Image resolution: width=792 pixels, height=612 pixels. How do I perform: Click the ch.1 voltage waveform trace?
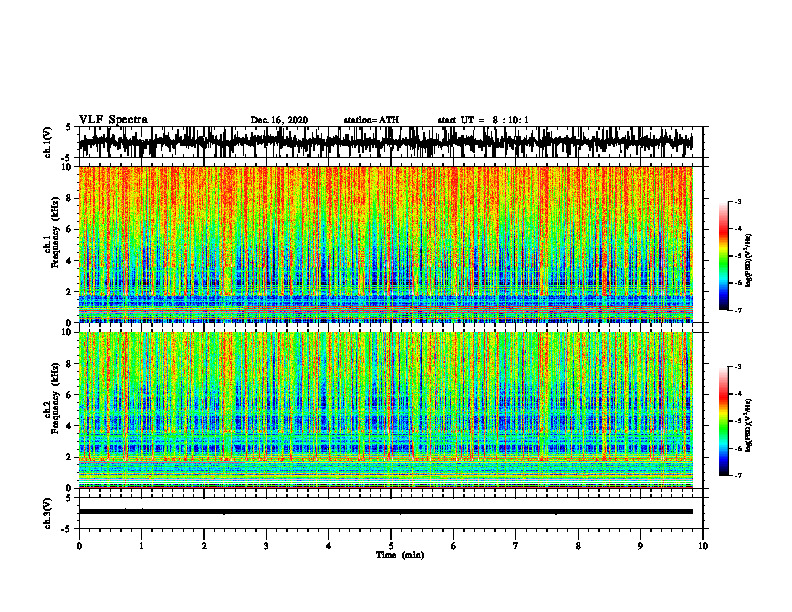click(x=386, y=142)
